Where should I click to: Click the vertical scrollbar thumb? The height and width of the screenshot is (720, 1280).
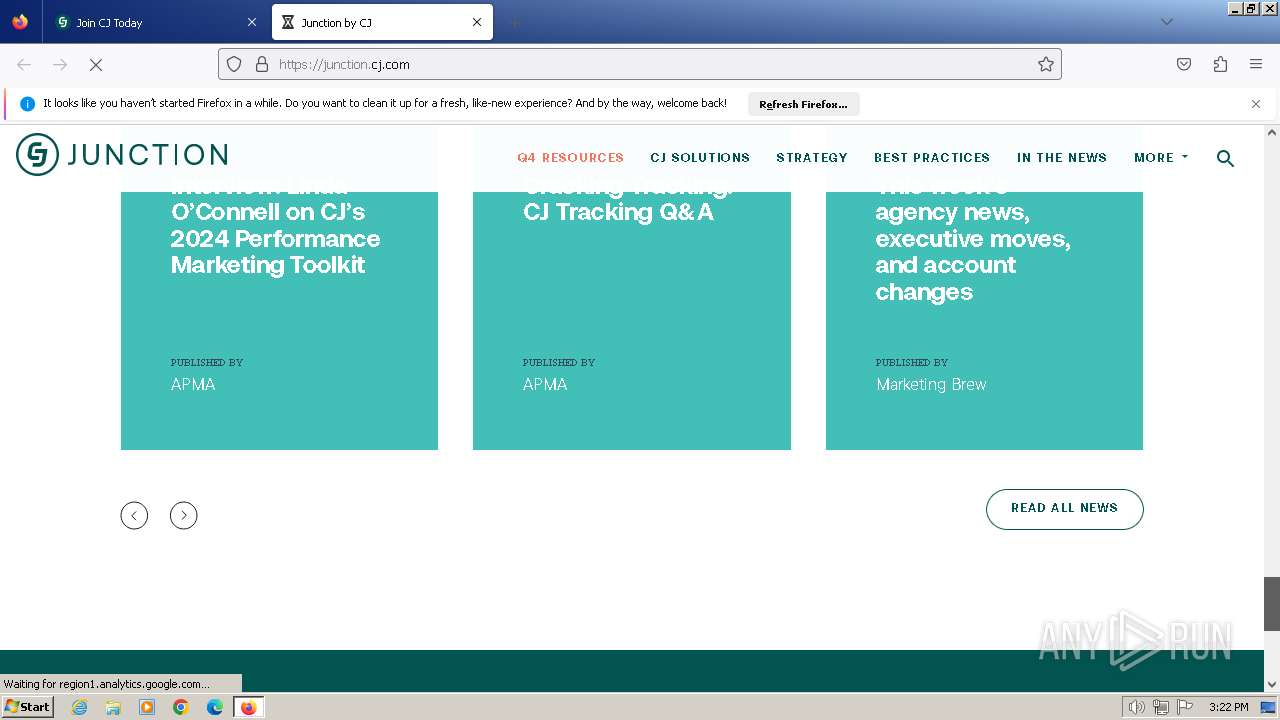[1272, 604]
